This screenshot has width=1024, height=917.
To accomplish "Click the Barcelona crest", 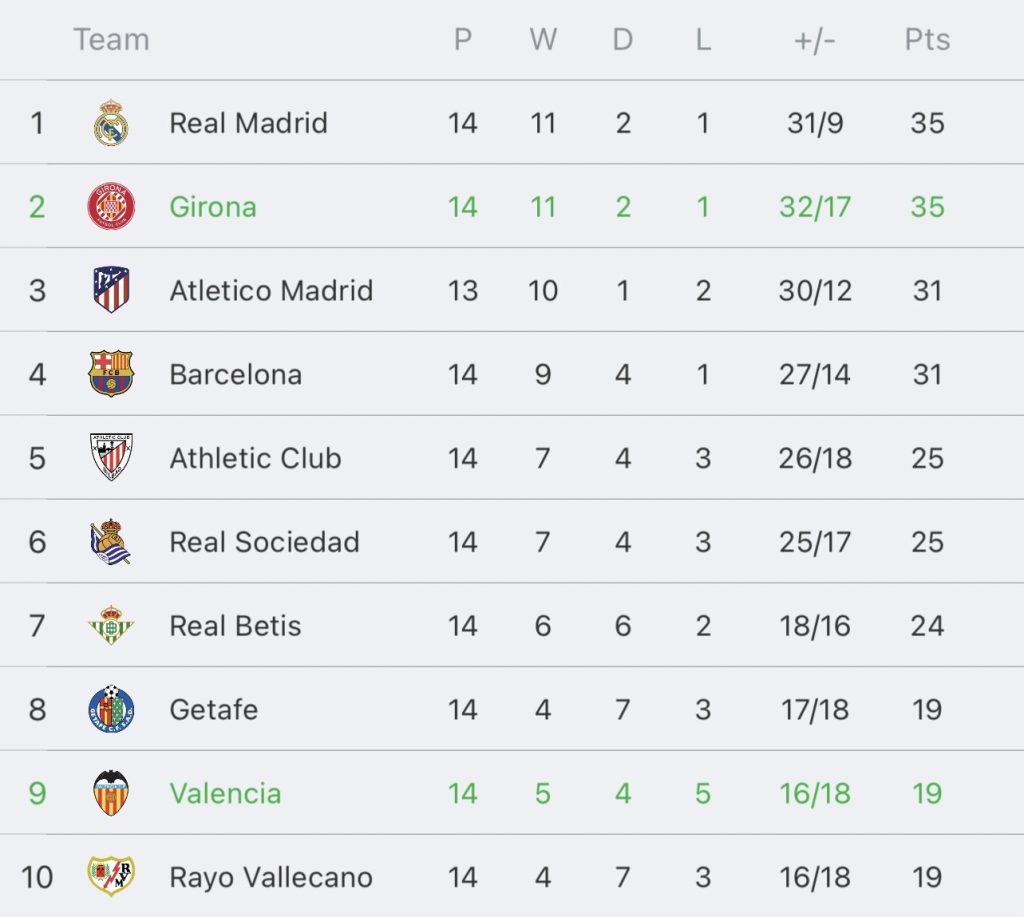I will coord(111,374).
